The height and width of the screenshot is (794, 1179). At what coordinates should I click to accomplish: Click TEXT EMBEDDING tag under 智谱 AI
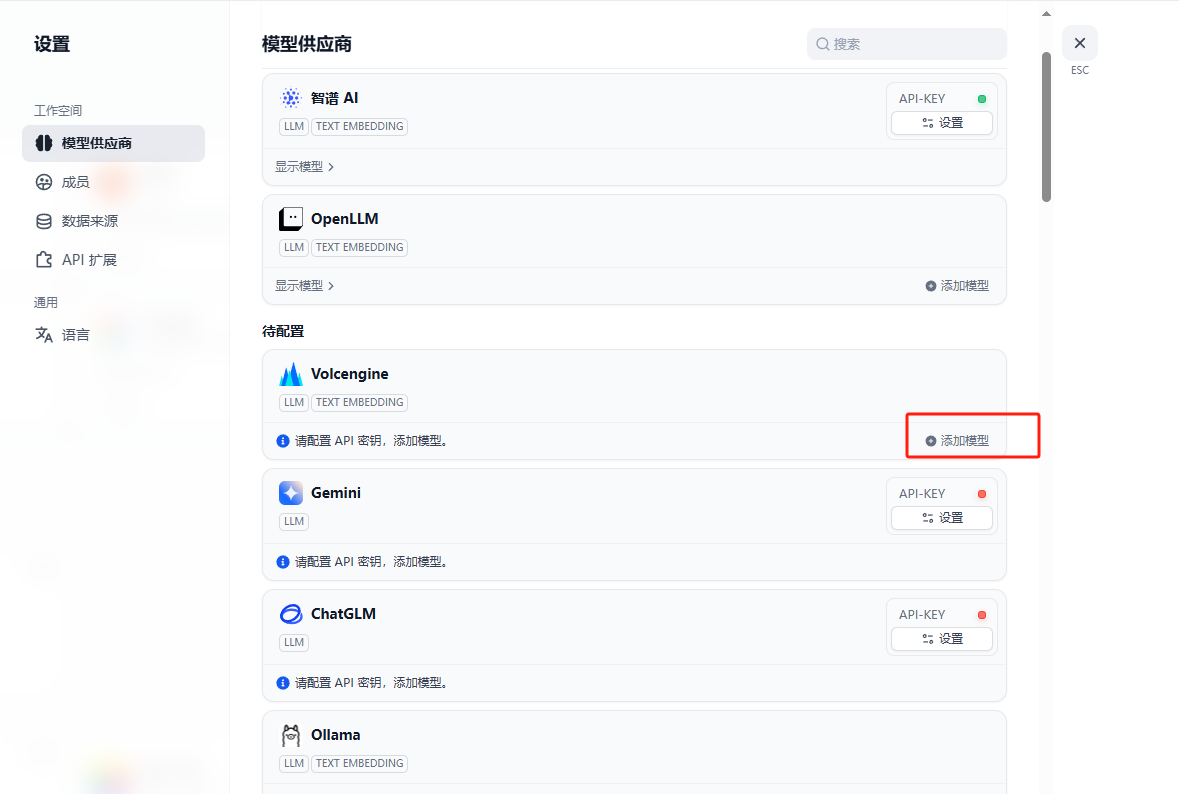[359, 126]
